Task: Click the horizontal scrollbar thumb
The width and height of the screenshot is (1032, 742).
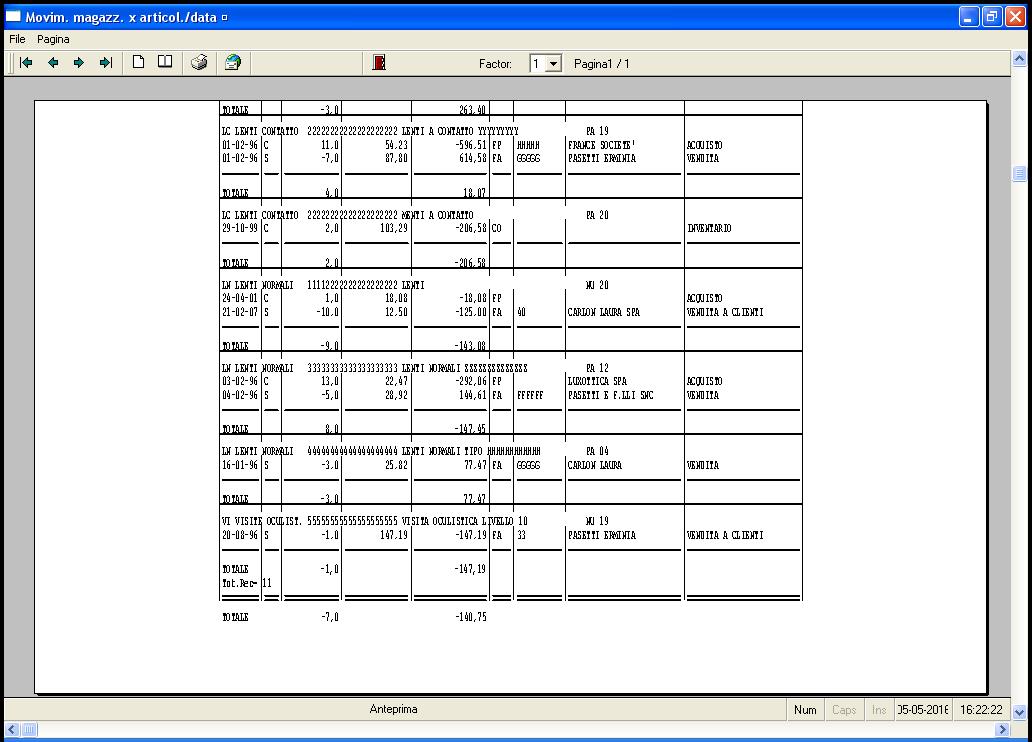Action: coord(29,730)
